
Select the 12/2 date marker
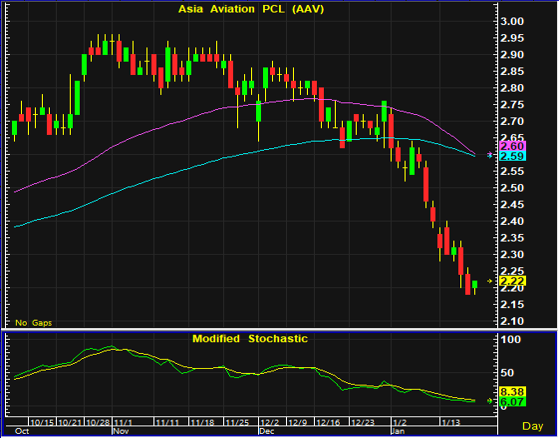270,423
